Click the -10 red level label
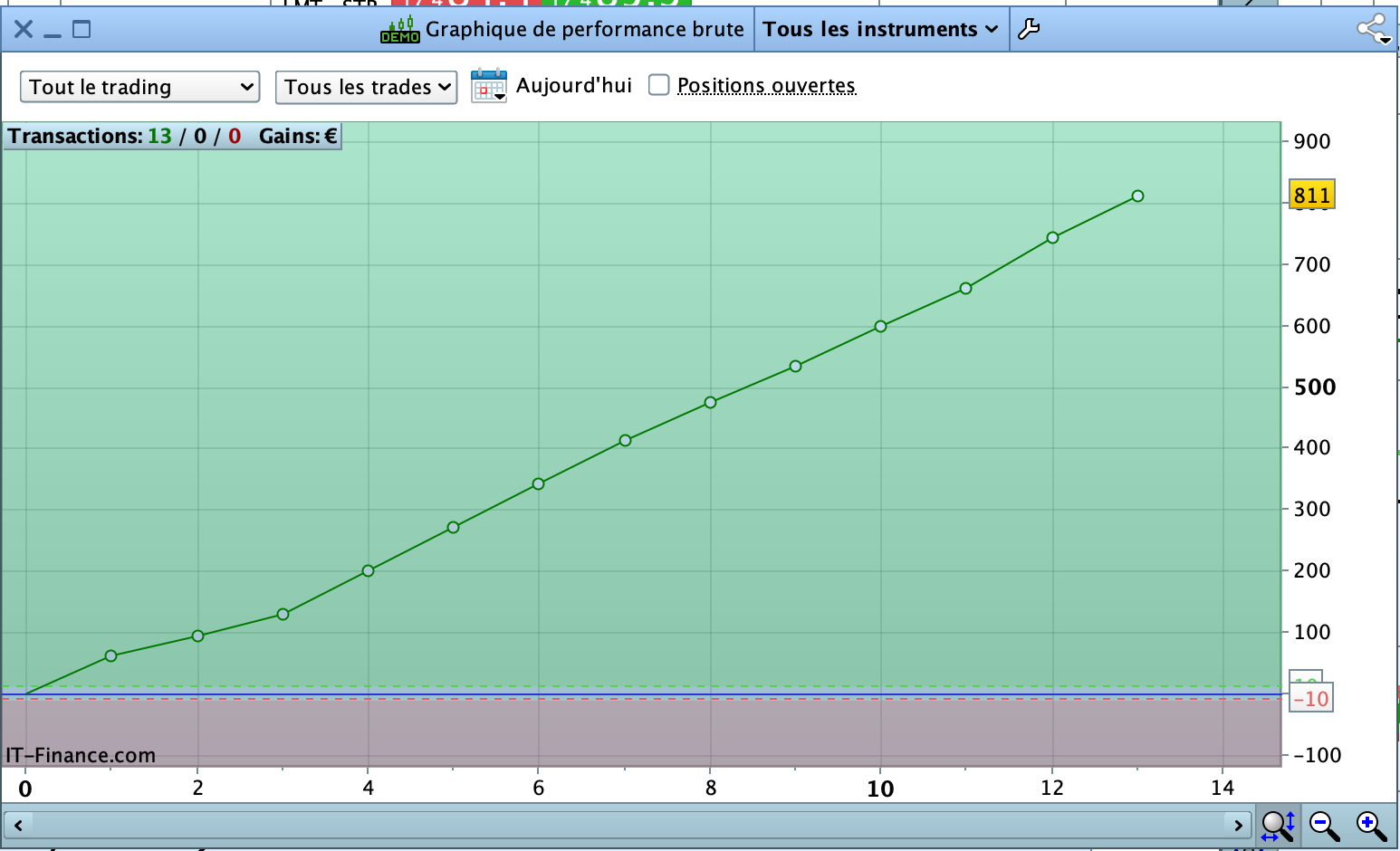The image size is (1400, 851). point(1311,699)
